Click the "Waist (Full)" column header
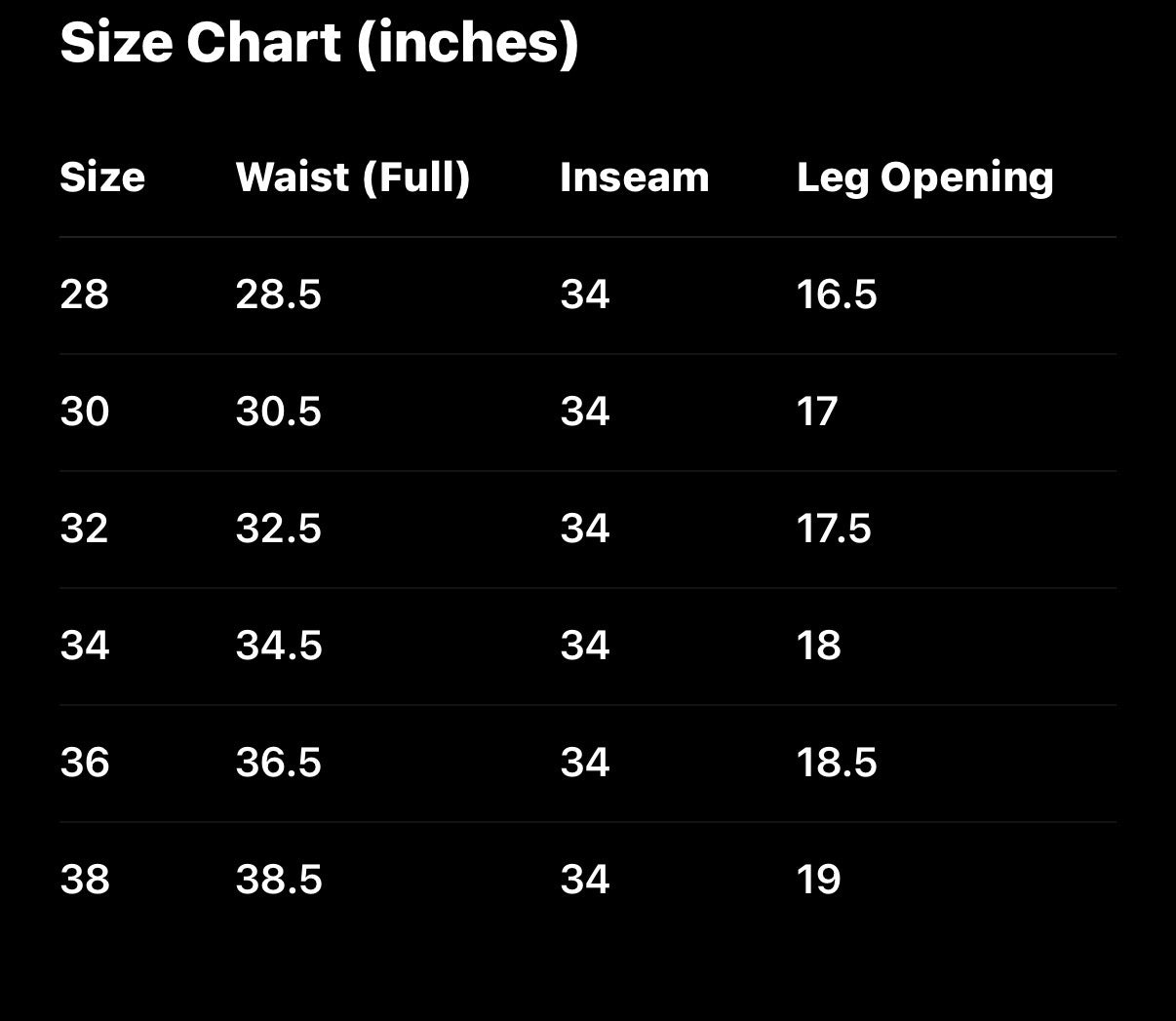 [x=353, y=177]
